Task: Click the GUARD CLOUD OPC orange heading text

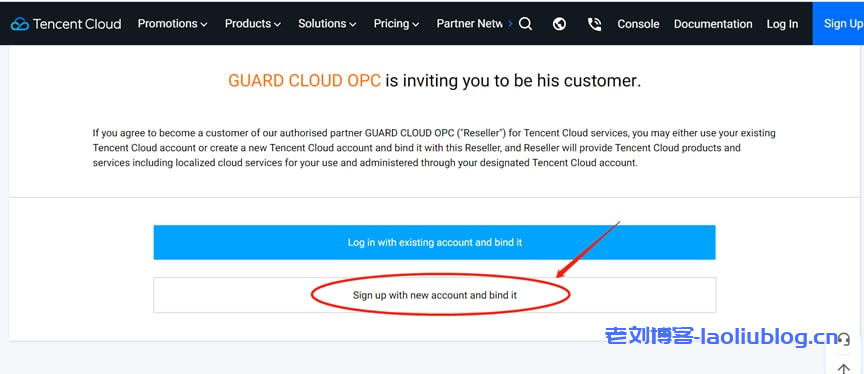Action: point(304,81)
